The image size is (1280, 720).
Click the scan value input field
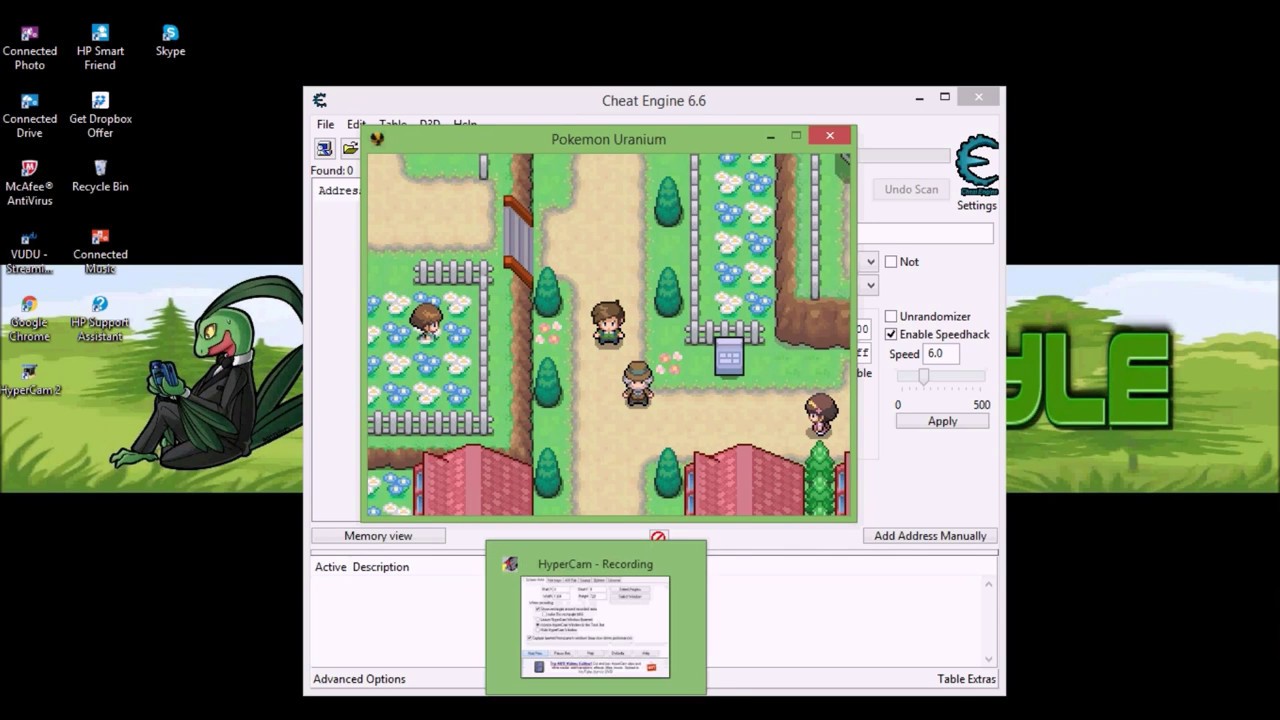coord(925,233)
